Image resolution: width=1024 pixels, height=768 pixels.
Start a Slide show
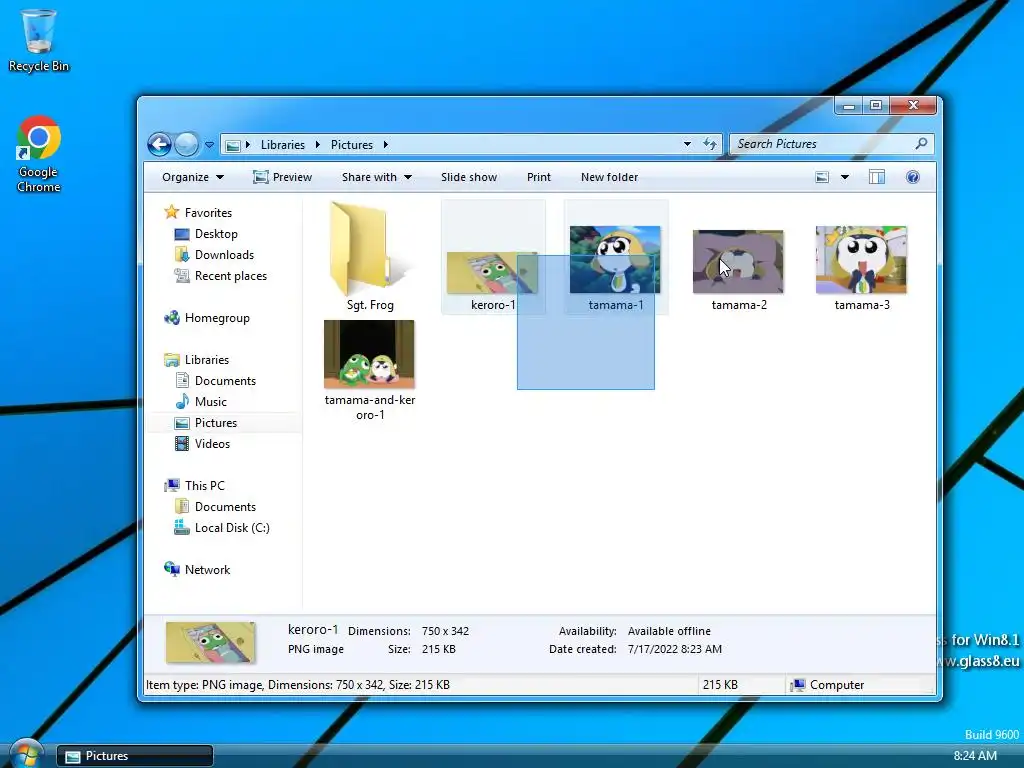[x=468, y=178]
